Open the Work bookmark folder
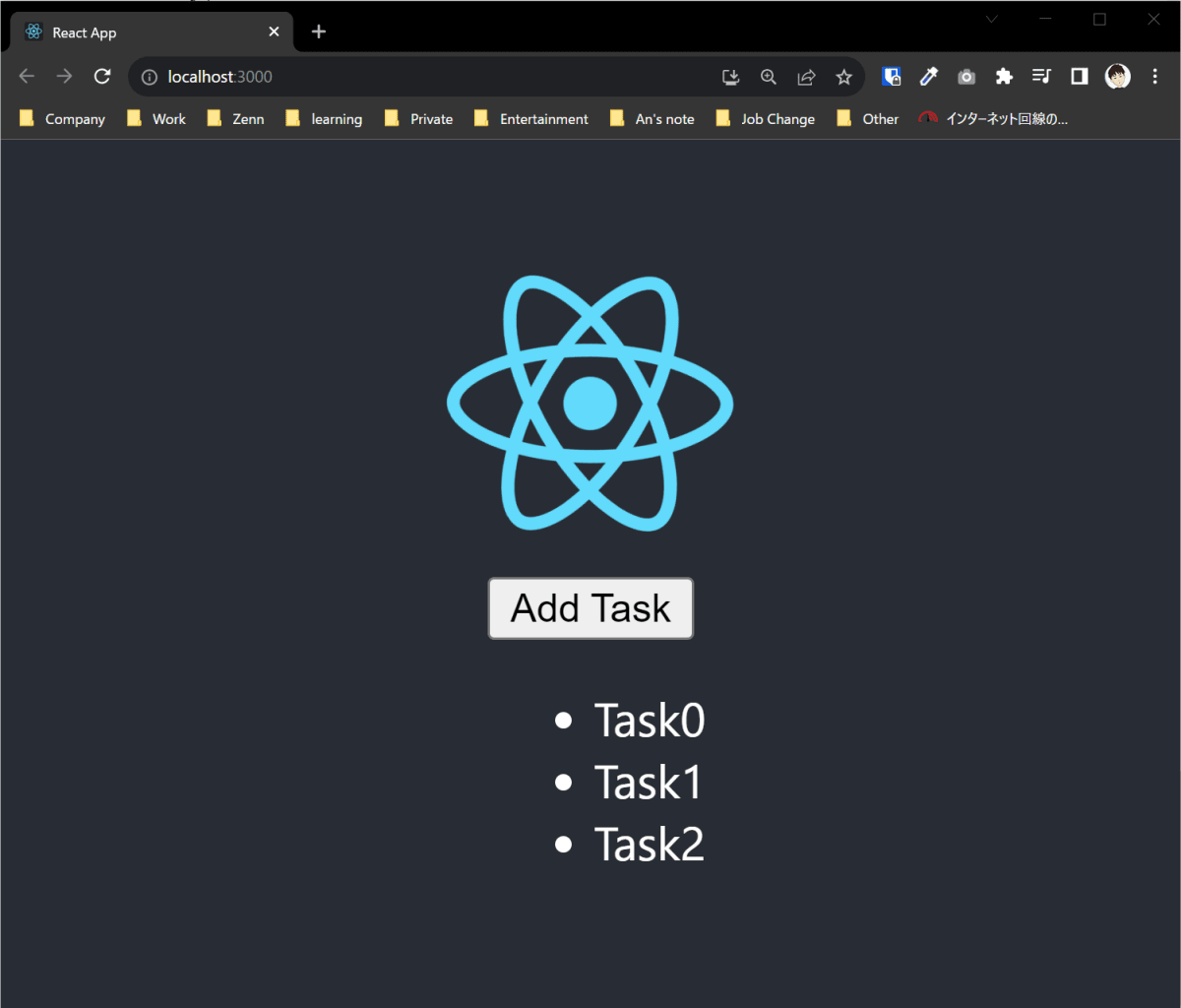 pos(156,119)
